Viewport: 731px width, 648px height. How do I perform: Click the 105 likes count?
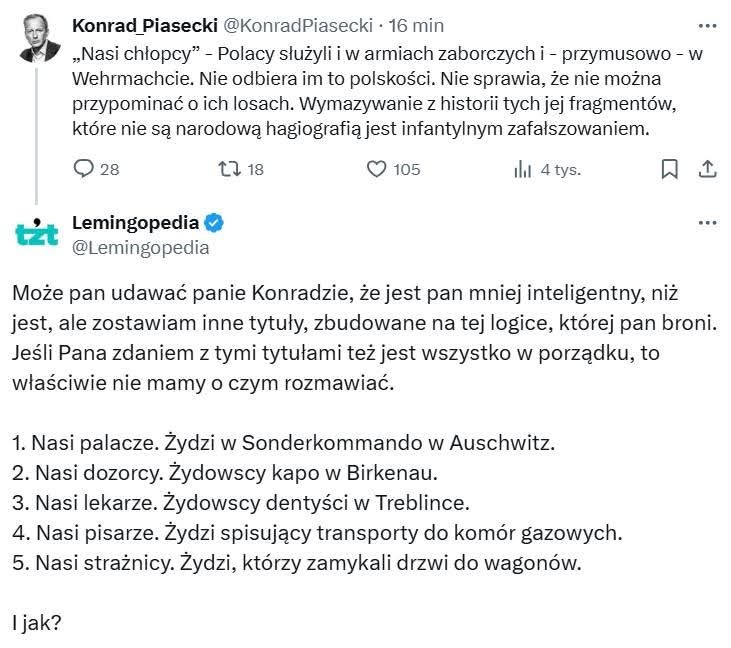[406, 170]
